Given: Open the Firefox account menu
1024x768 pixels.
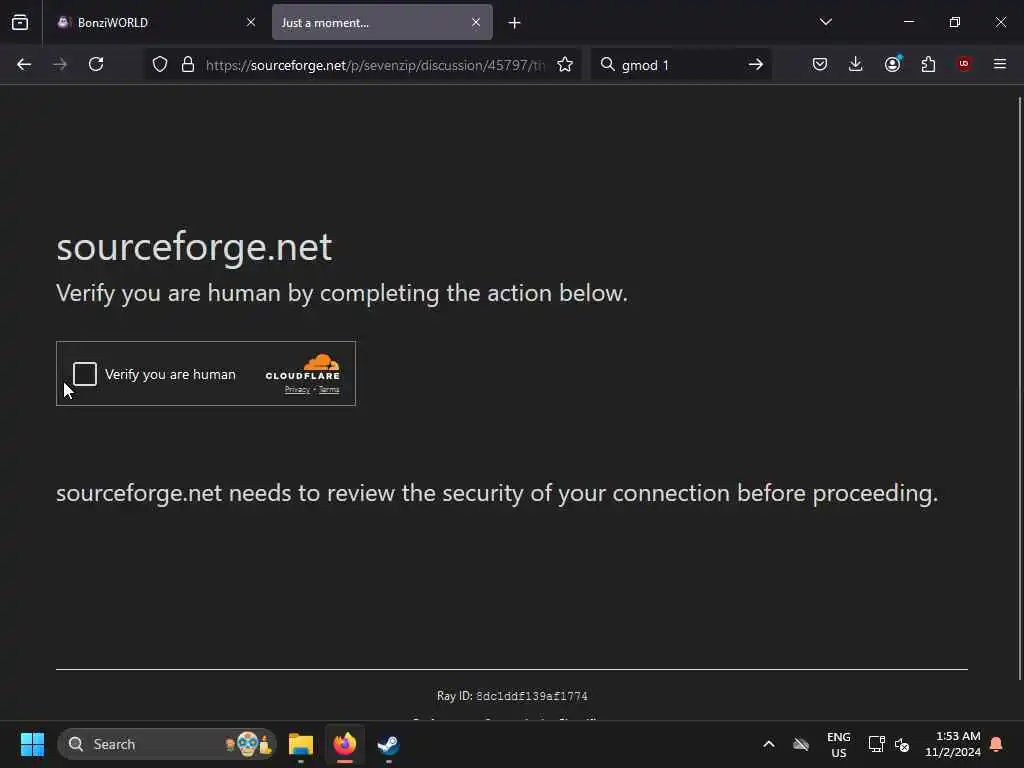Looking at the screenshot, I should (x=892, y=64).
